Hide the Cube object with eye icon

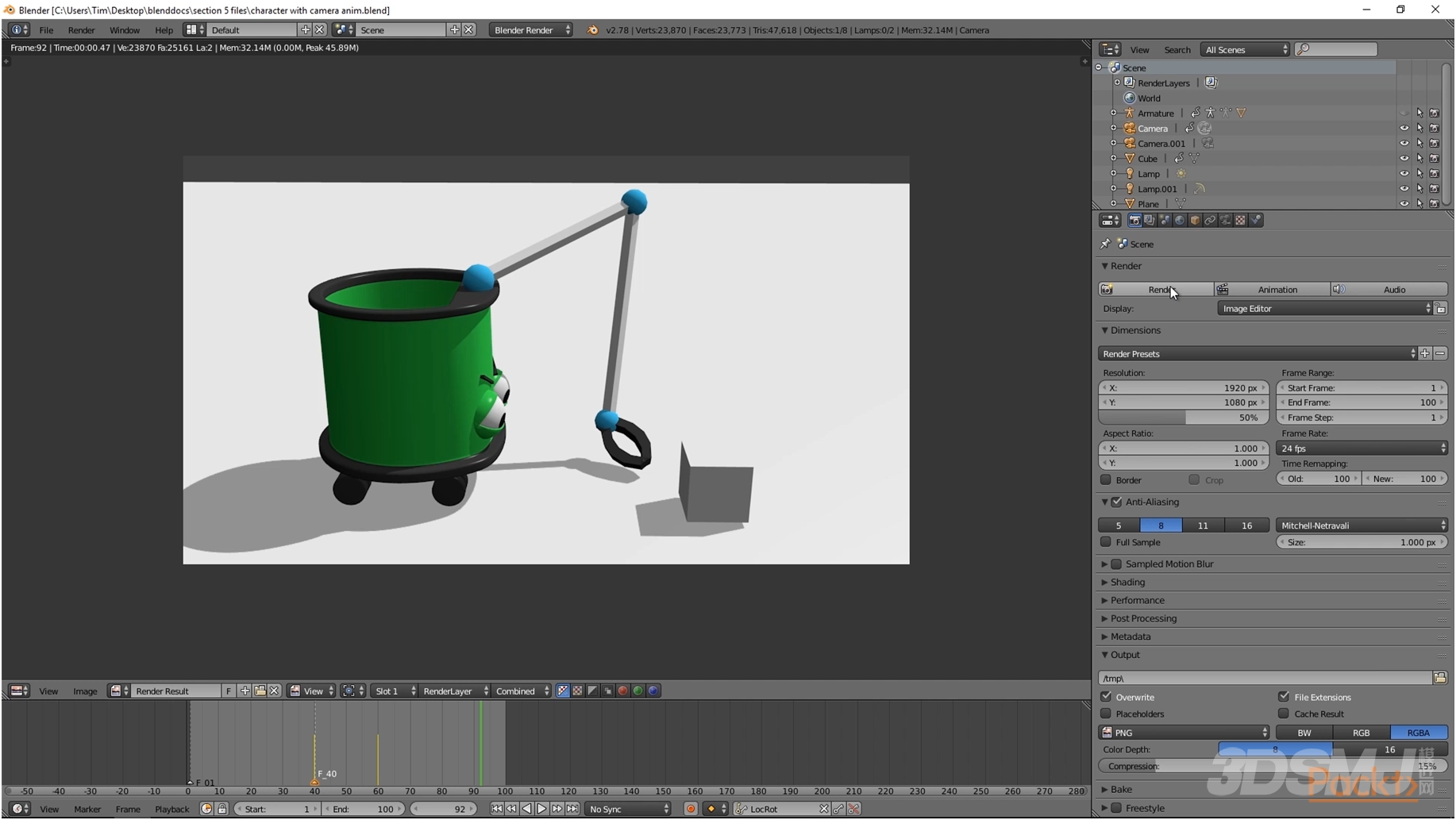click(x=1404, y=159)
